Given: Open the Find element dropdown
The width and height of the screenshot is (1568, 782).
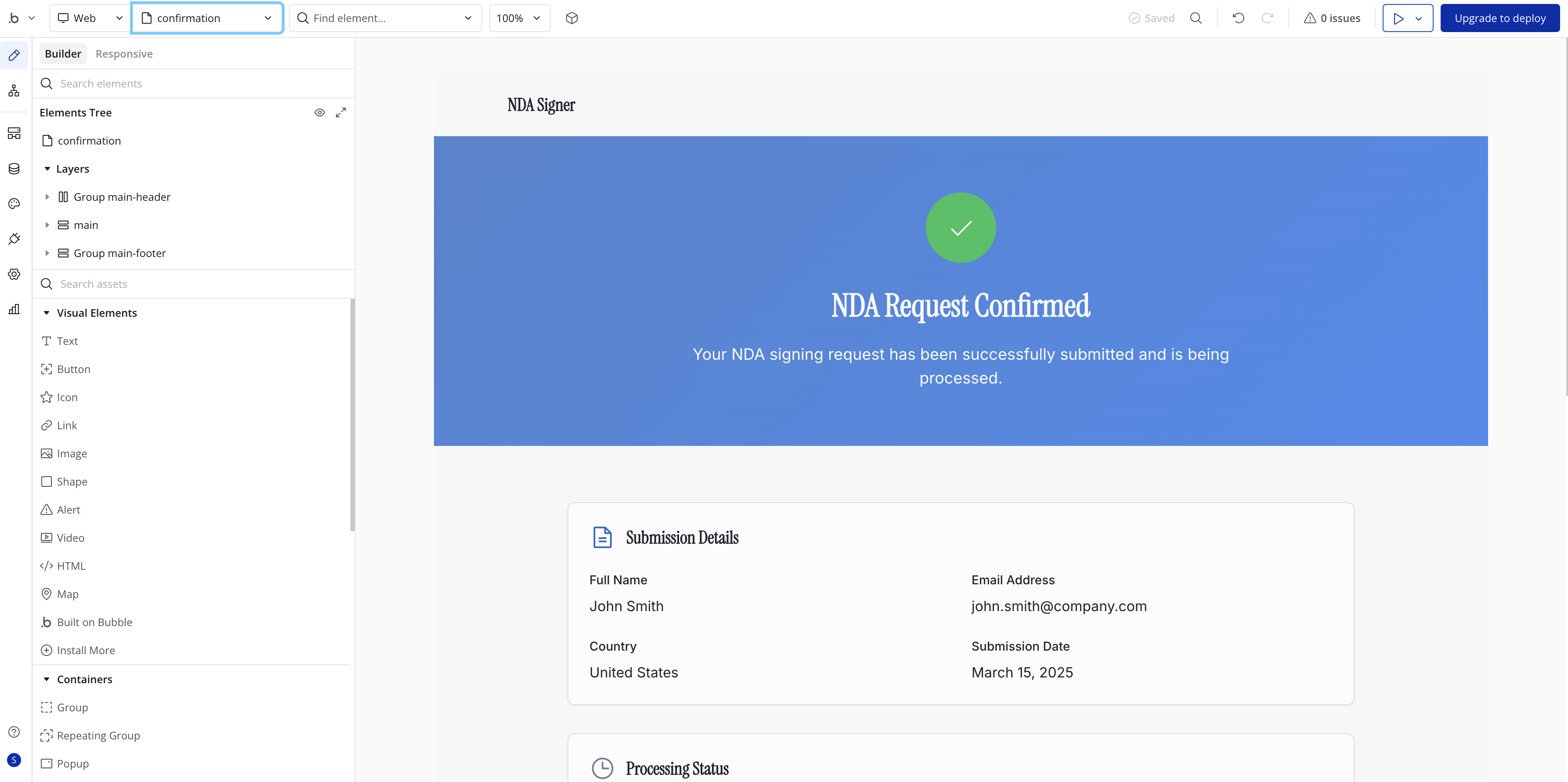Looking at the screenshot, I should pos(385,18).
